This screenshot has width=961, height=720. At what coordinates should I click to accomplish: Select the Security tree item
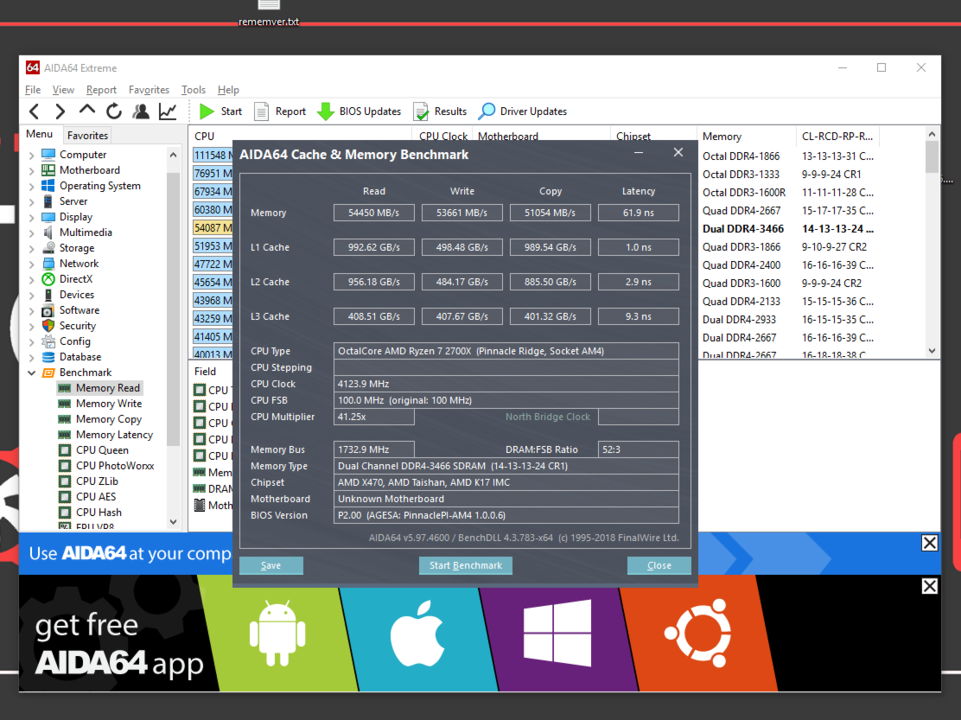77,326
